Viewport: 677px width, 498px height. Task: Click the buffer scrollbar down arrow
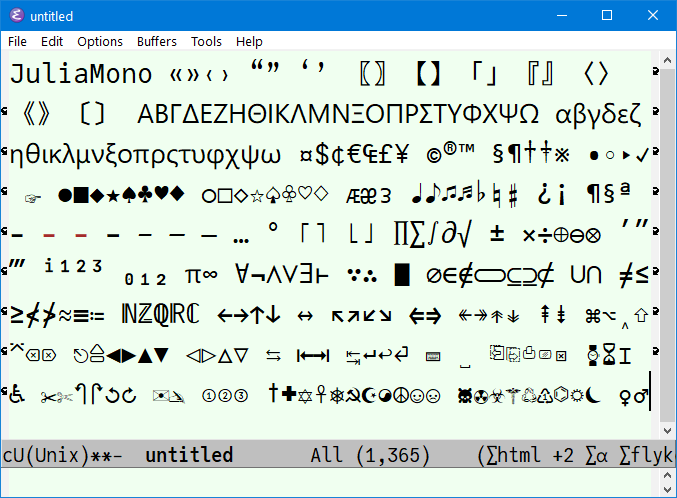point(667,431)
